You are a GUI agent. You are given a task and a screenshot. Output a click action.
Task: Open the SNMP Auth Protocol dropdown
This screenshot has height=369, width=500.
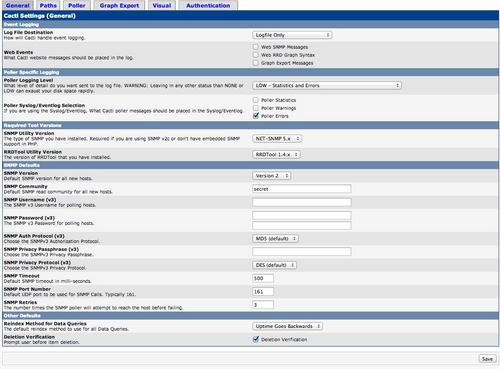275,239
